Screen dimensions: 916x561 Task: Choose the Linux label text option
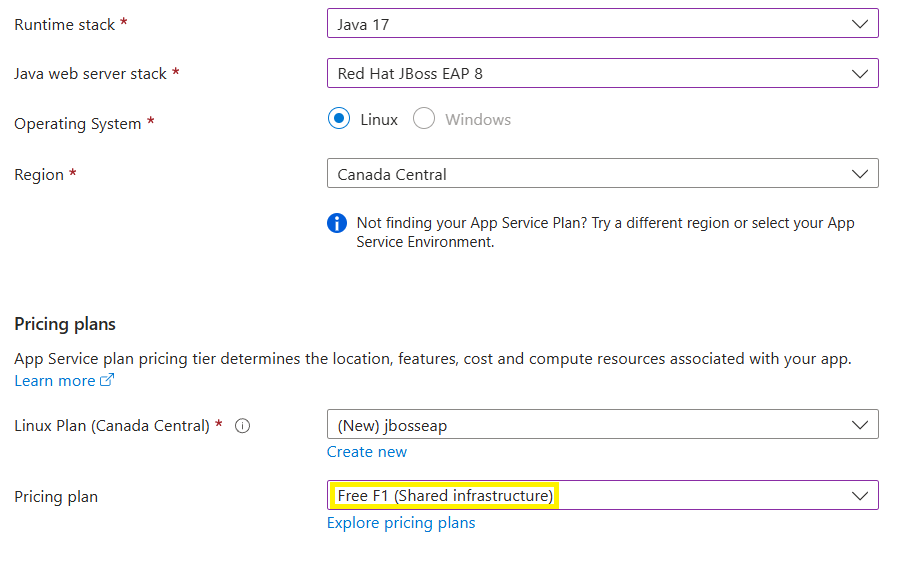point(379,120)
